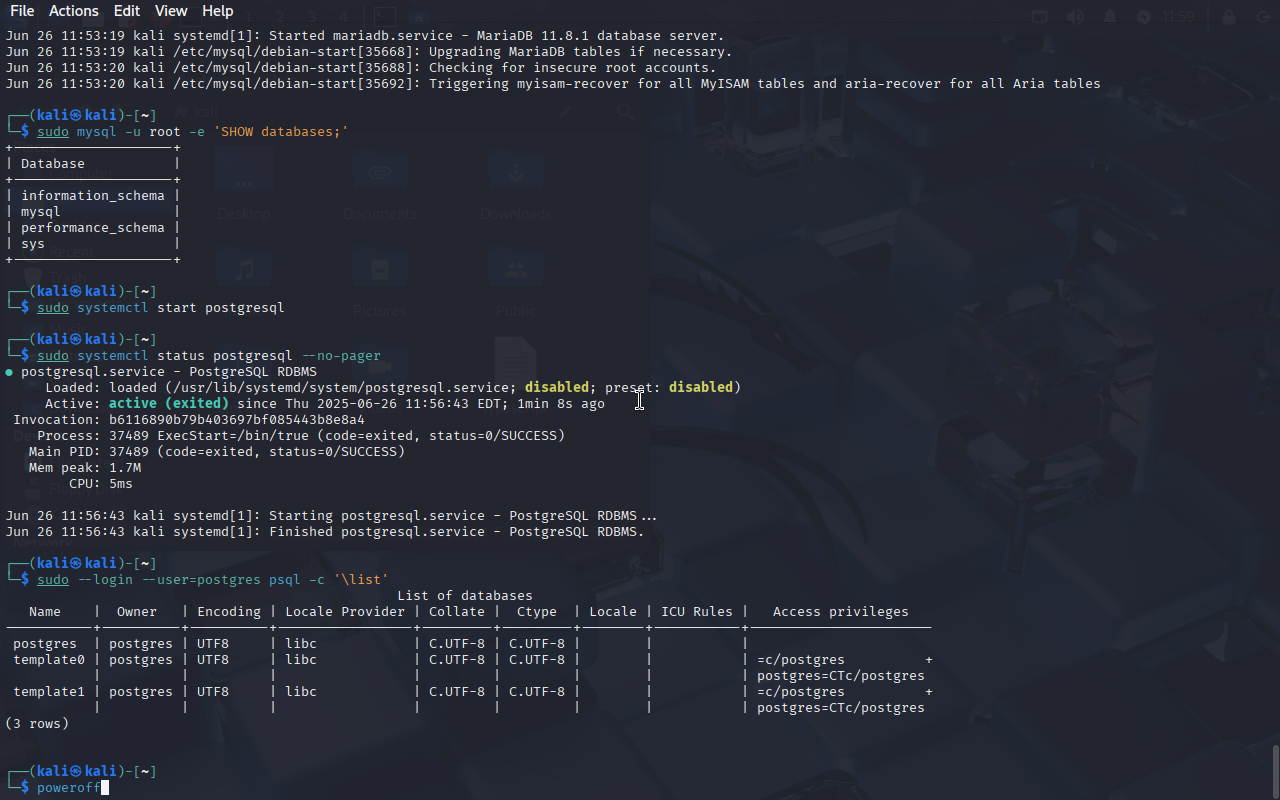Image resolution: width=1280 pixels, height=800 pixels.
Task: Click 'postgres' in the Name column
Action: (45, 644)
